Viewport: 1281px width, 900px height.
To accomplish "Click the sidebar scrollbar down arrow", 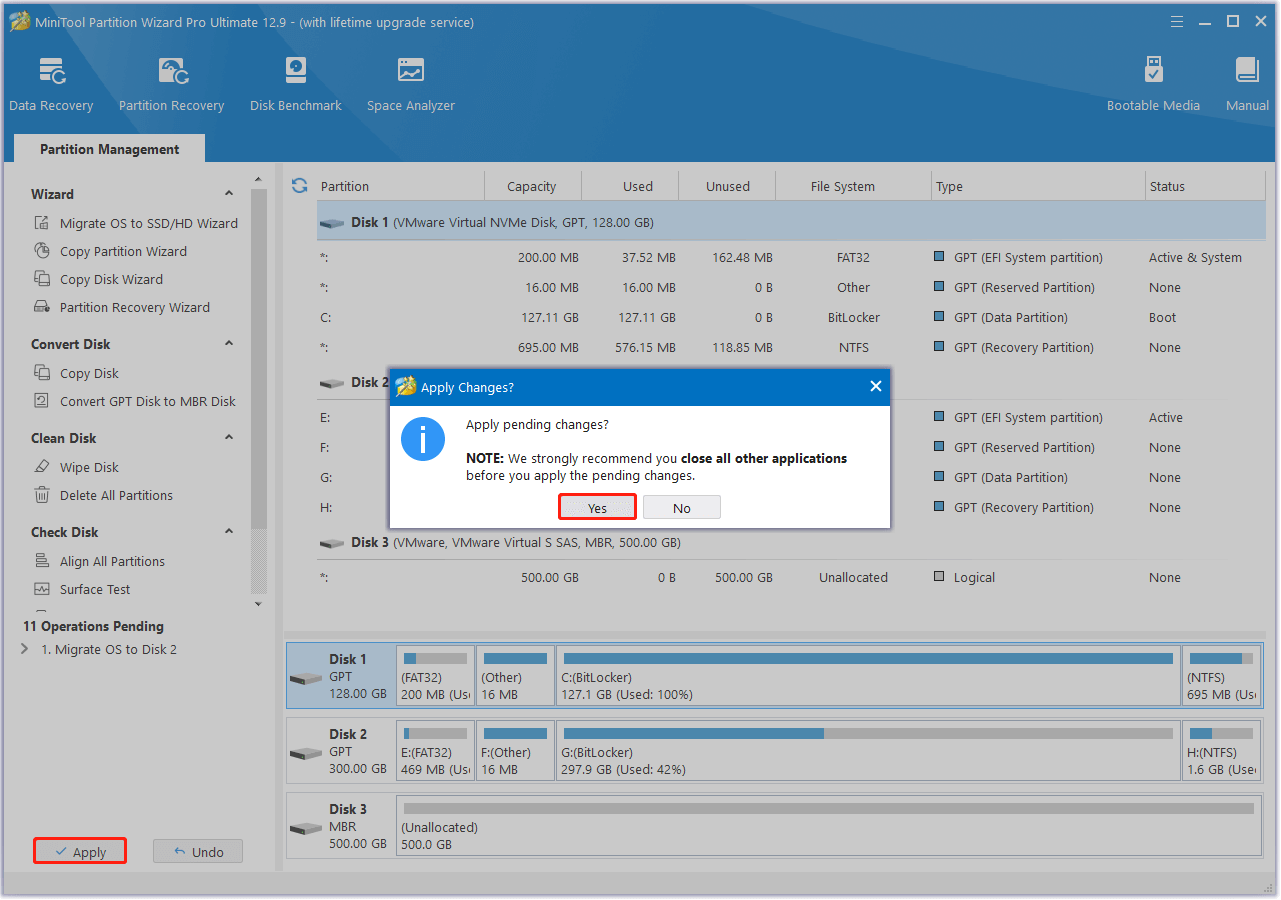I will 259,604.
